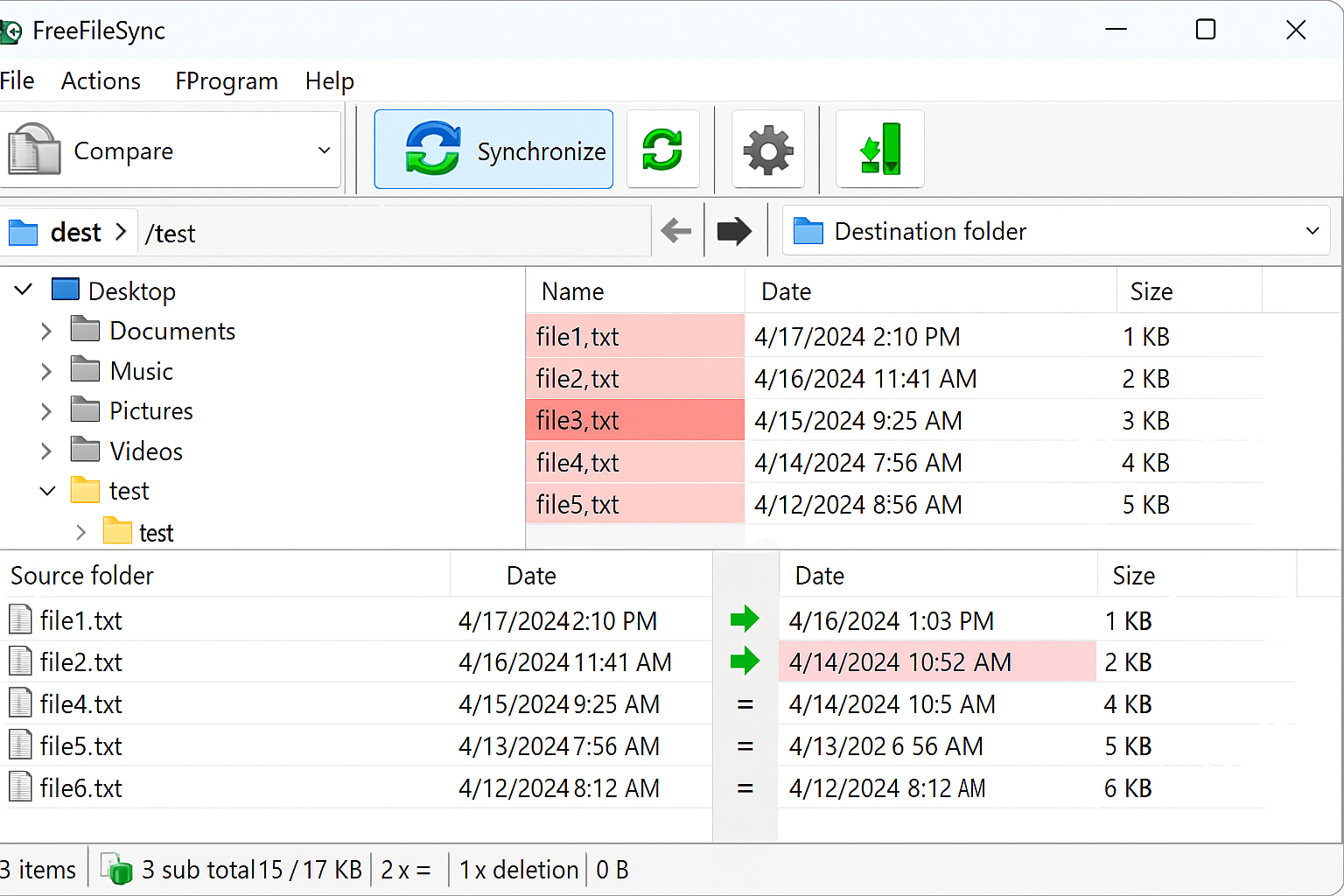Change file5.txt equals marker to copy direction
The height and width of the screenshot is (896, 1344).
point(745,745)
